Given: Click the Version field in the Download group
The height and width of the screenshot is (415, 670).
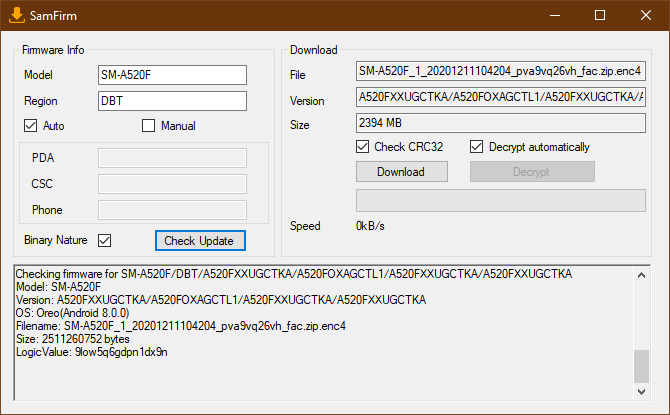Looking at the screenshot, I should click(501, 97).
